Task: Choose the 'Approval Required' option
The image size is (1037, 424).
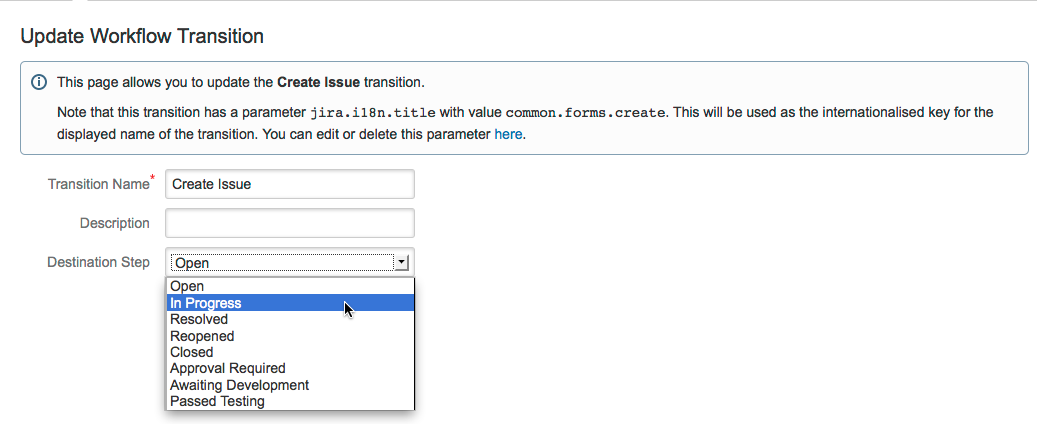Action: click(x=228, y=369)
